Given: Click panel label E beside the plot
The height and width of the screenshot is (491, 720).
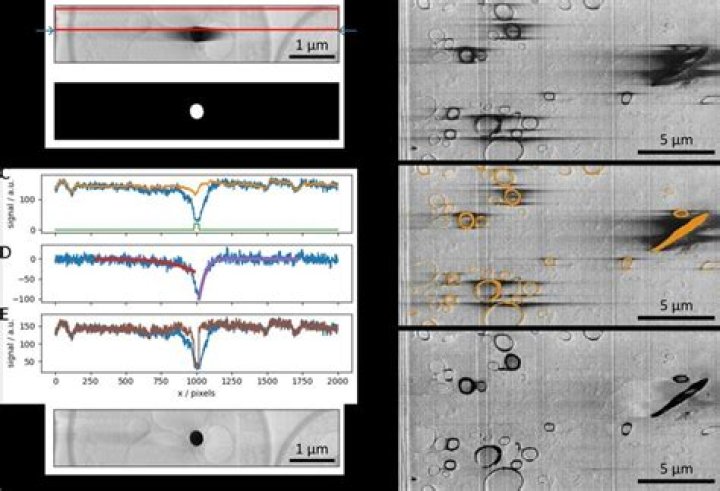Looking at the screenshot, I should click(x=4, y=315).
